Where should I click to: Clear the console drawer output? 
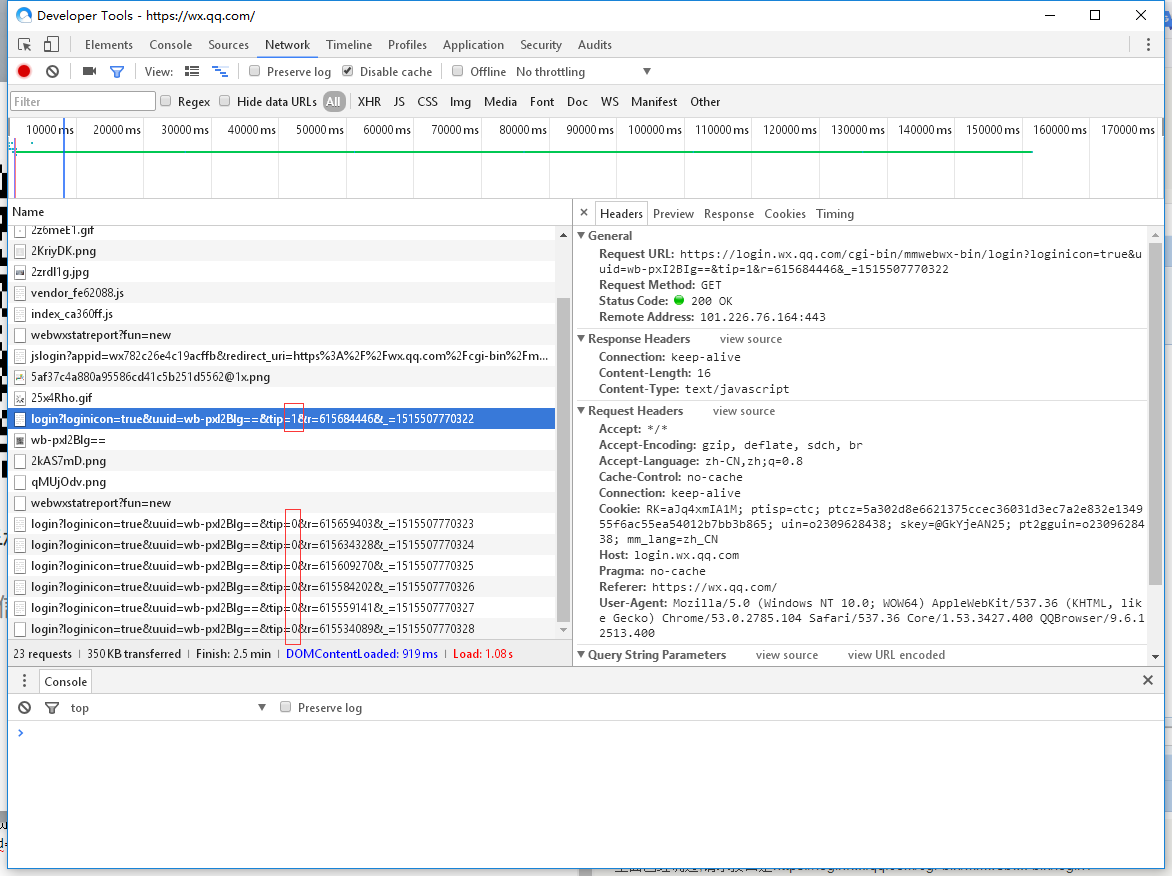point(25,707)
